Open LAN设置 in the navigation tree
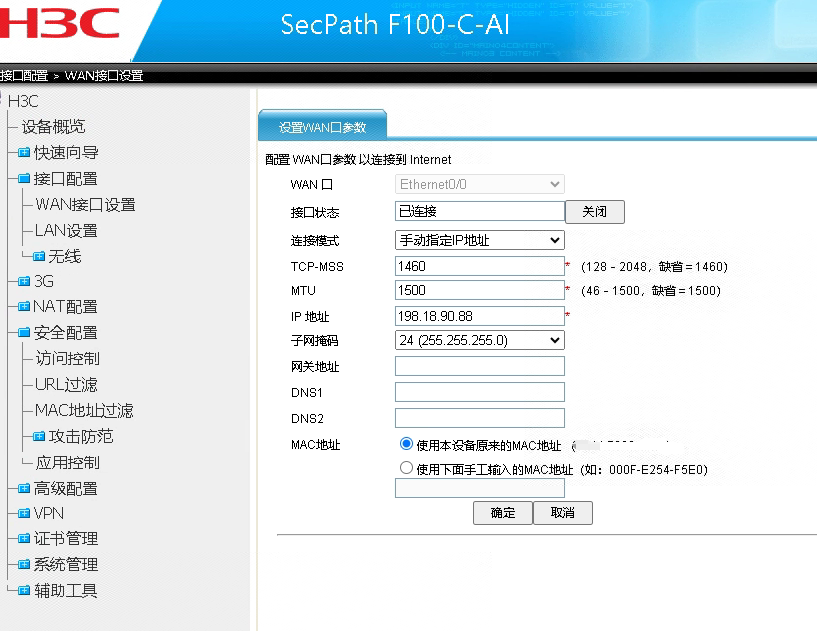817x631 pixels. [x=66, y=230]
